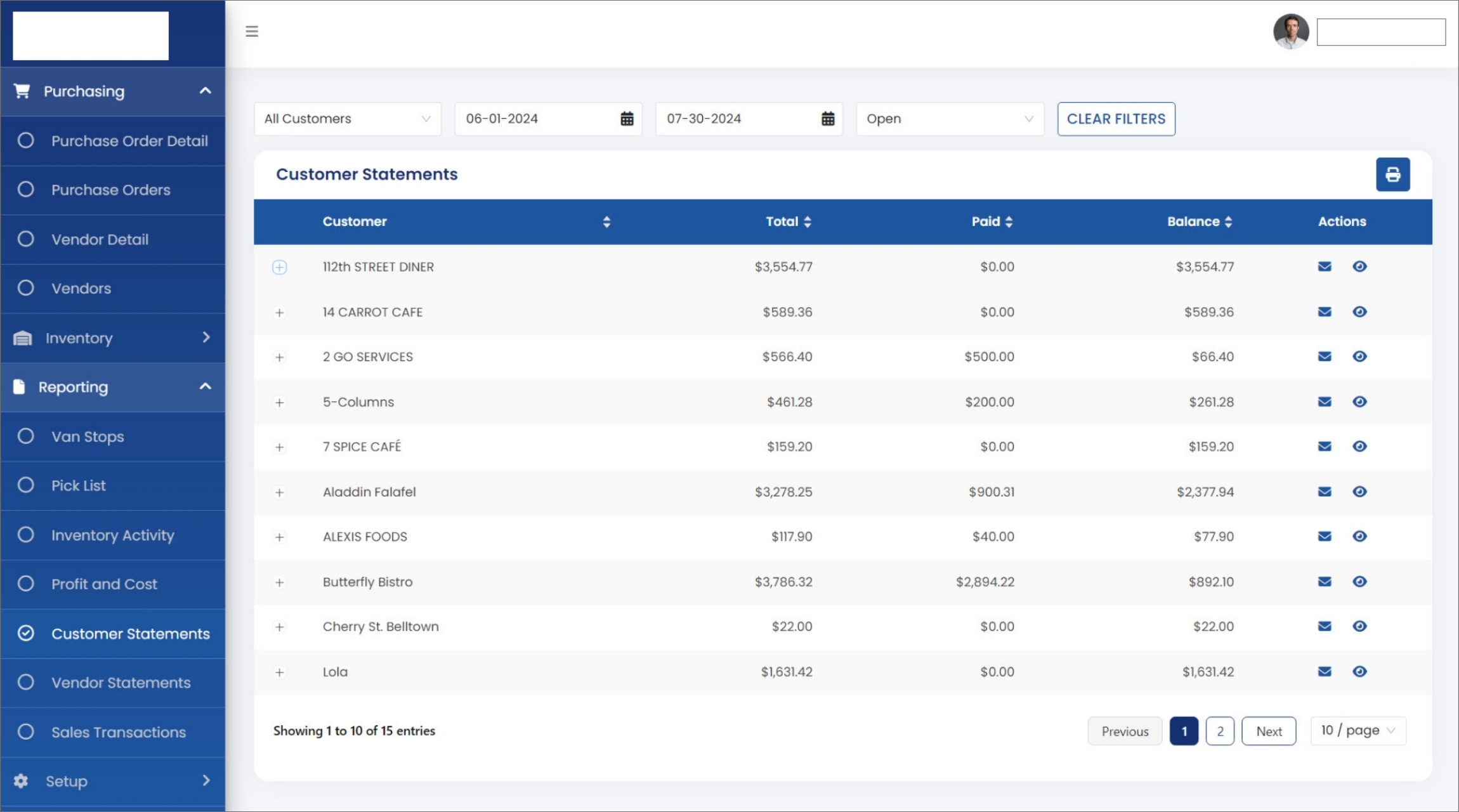Email statement to 2 GO SERVICES

coord(1325,357)
